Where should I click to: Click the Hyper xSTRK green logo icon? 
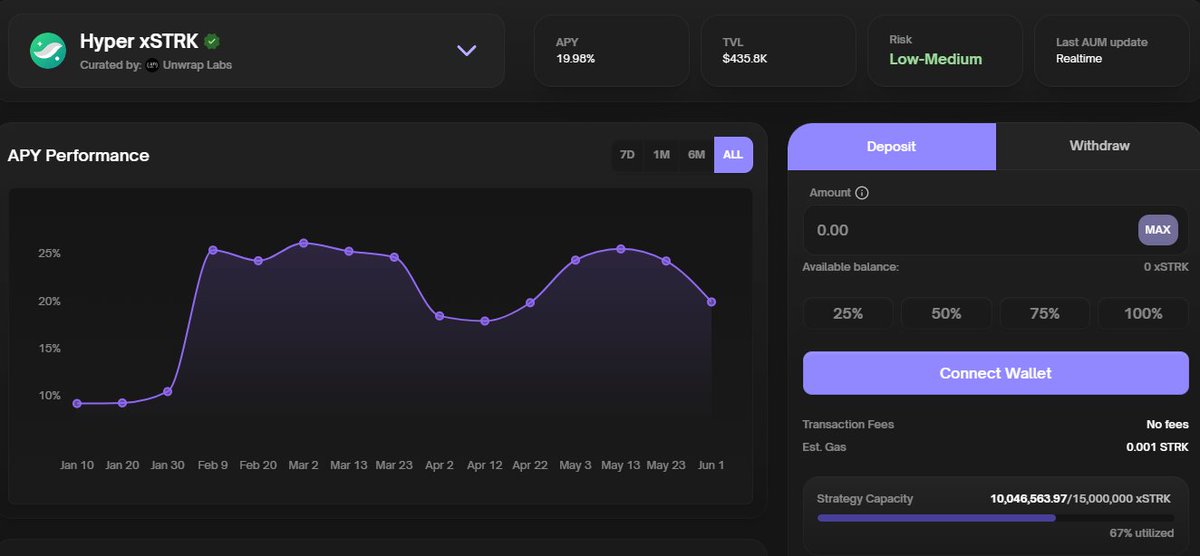48,50
